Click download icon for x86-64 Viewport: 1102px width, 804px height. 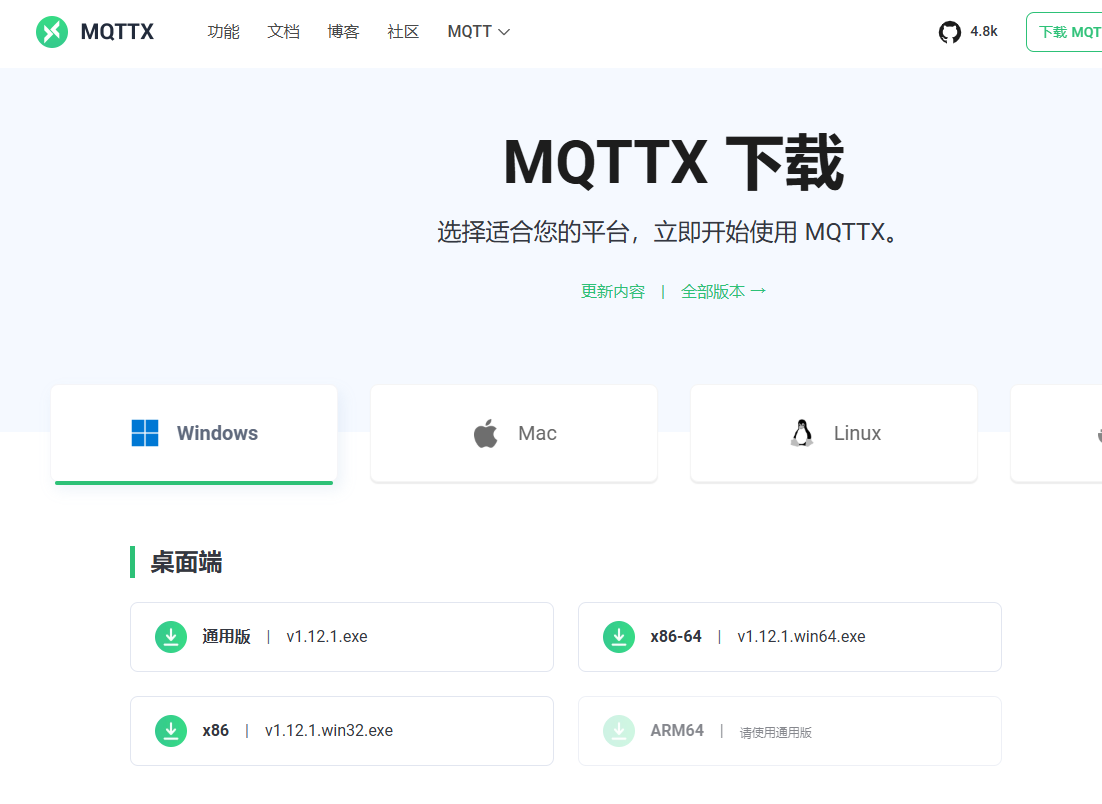tap(619, 637)
